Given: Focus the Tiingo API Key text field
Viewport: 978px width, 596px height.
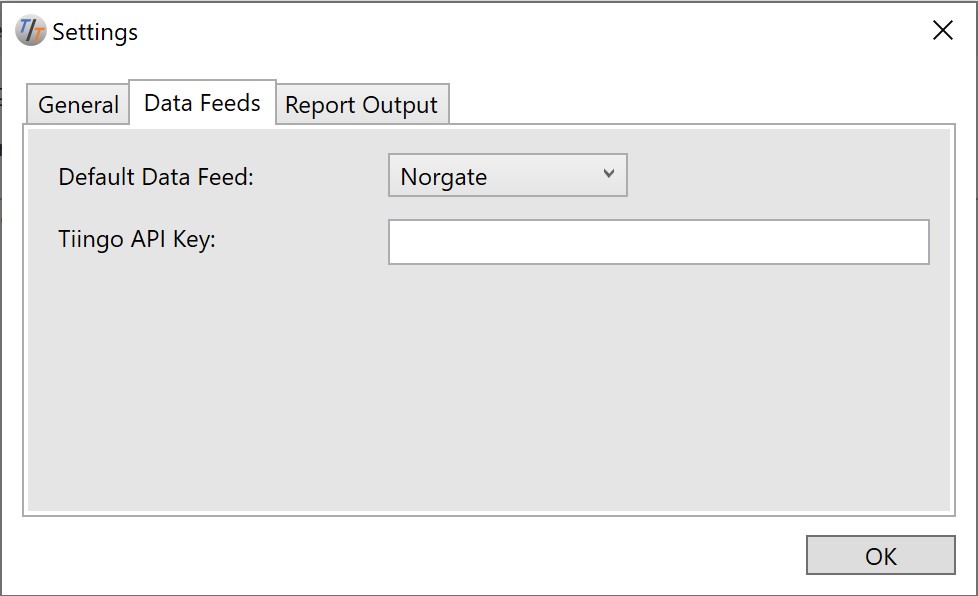Looking at the screenshot, I should click(659, 242).
